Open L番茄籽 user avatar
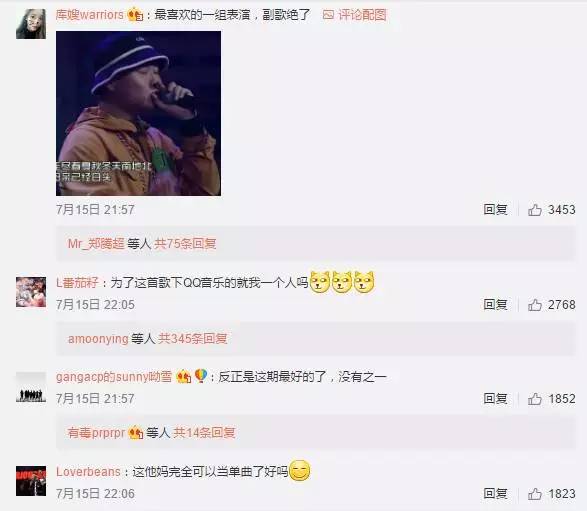The height and width of the screenshot is (511, 587). click(31, 292)
